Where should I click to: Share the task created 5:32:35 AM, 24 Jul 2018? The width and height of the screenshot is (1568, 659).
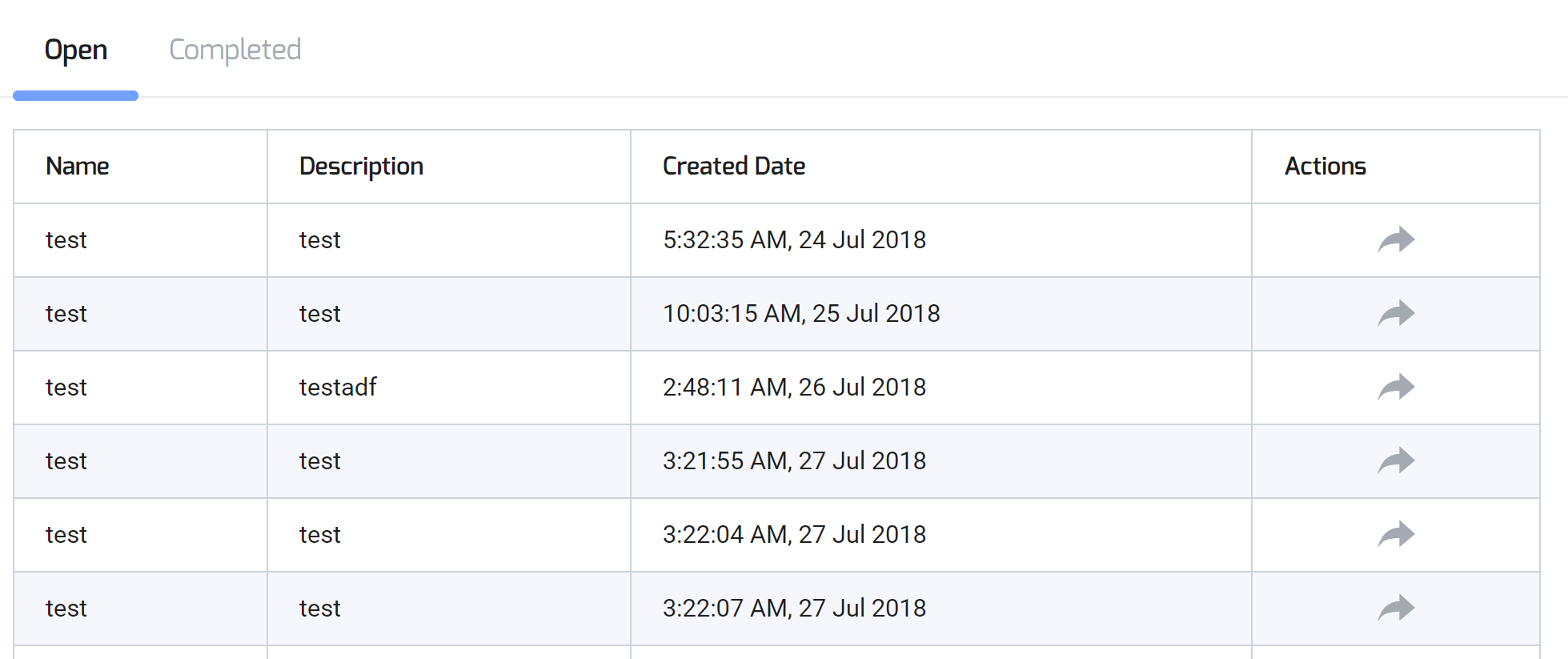(1396, 239)
